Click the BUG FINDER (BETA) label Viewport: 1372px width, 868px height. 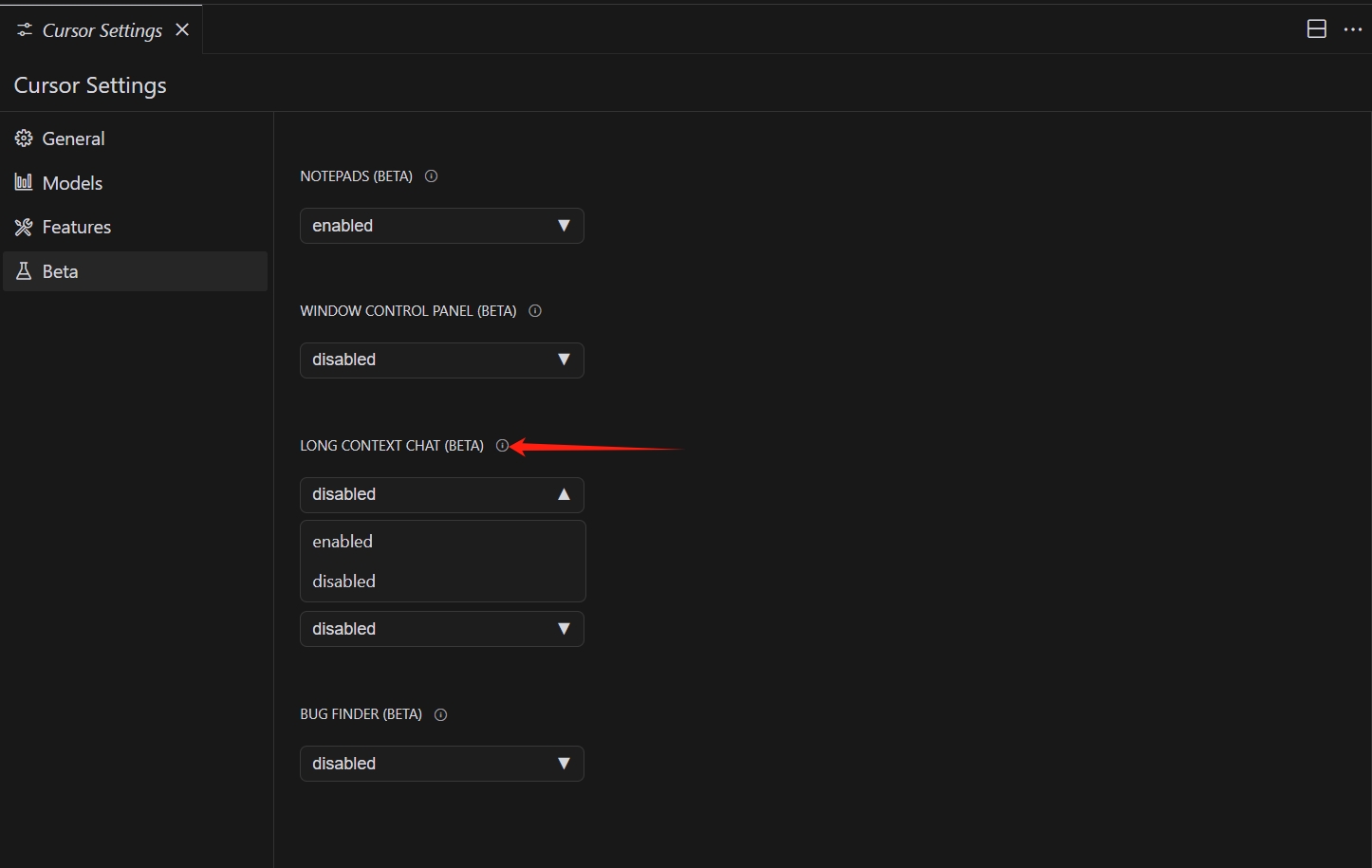tap(361, 714)
